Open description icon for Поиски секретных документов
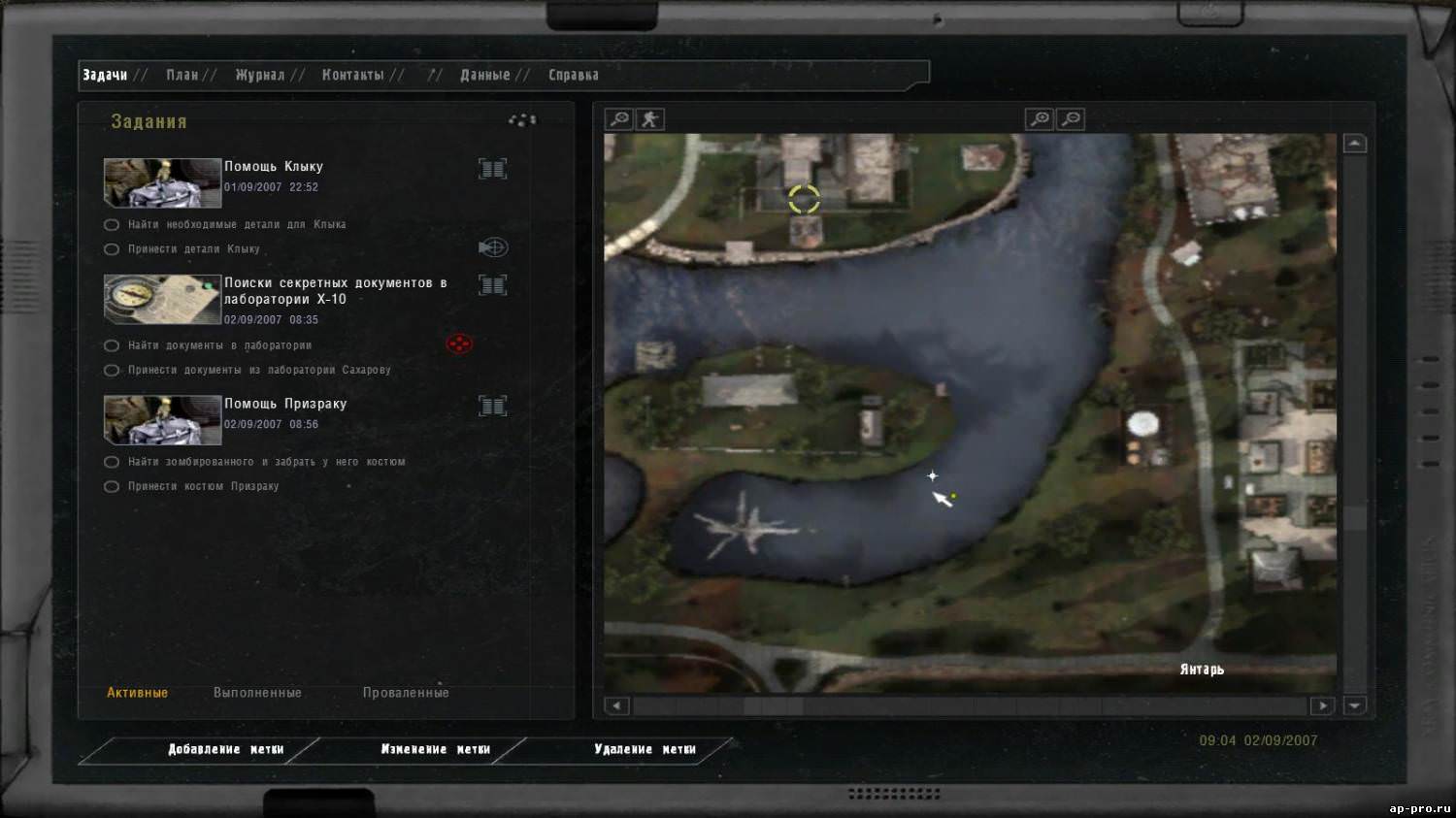 point(493,285)
